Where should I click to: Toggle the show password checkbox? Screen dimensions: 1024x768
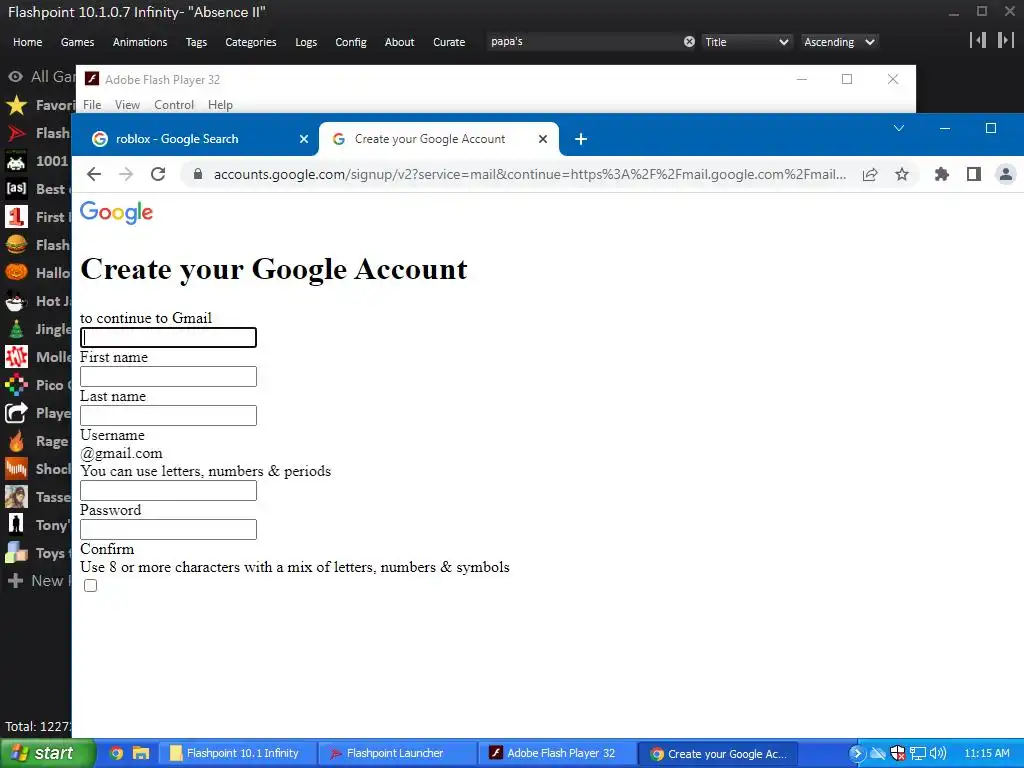90,585
